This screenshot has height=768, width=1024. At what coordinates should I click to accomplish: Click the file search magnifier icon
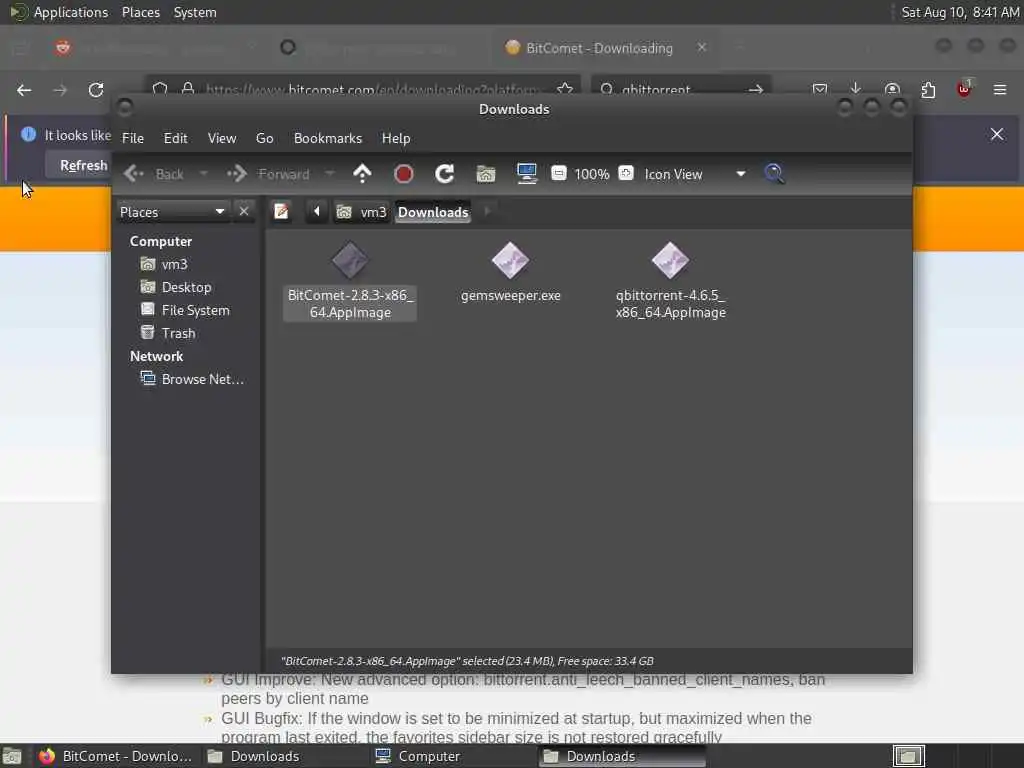tap(775, 174)
